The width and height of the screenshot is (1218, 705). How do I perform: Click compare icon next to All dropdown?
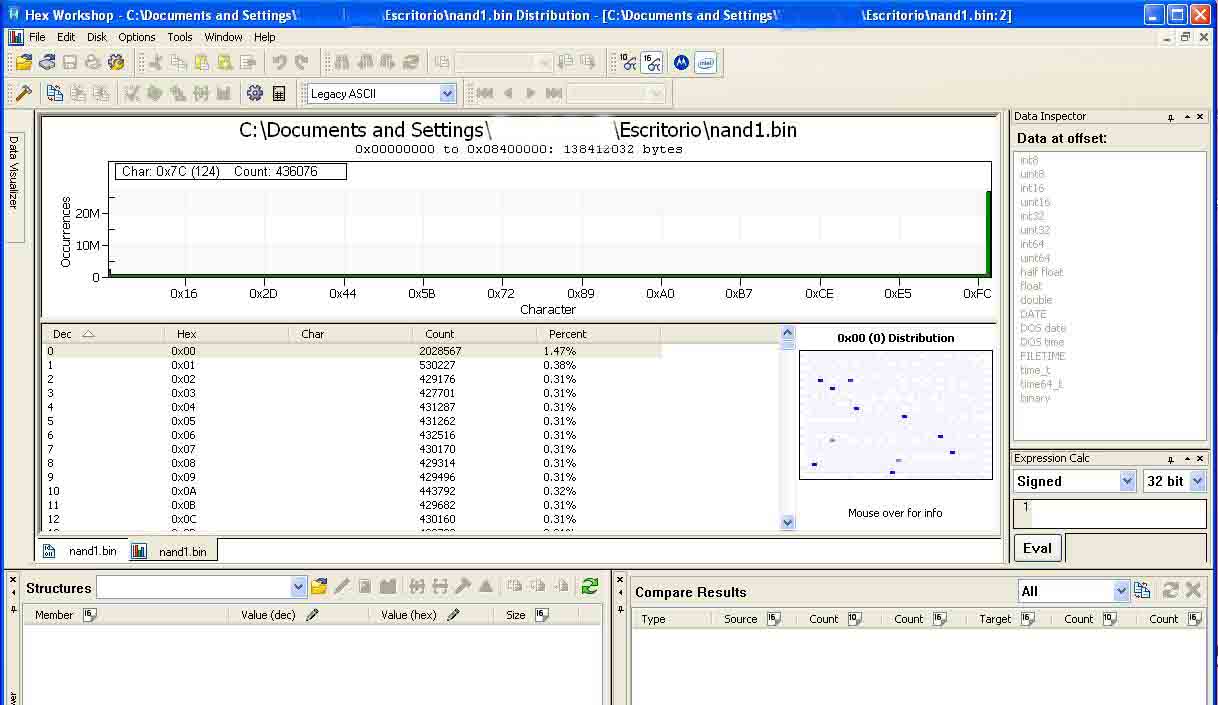pyautogui.click(x=1142, y=591)
